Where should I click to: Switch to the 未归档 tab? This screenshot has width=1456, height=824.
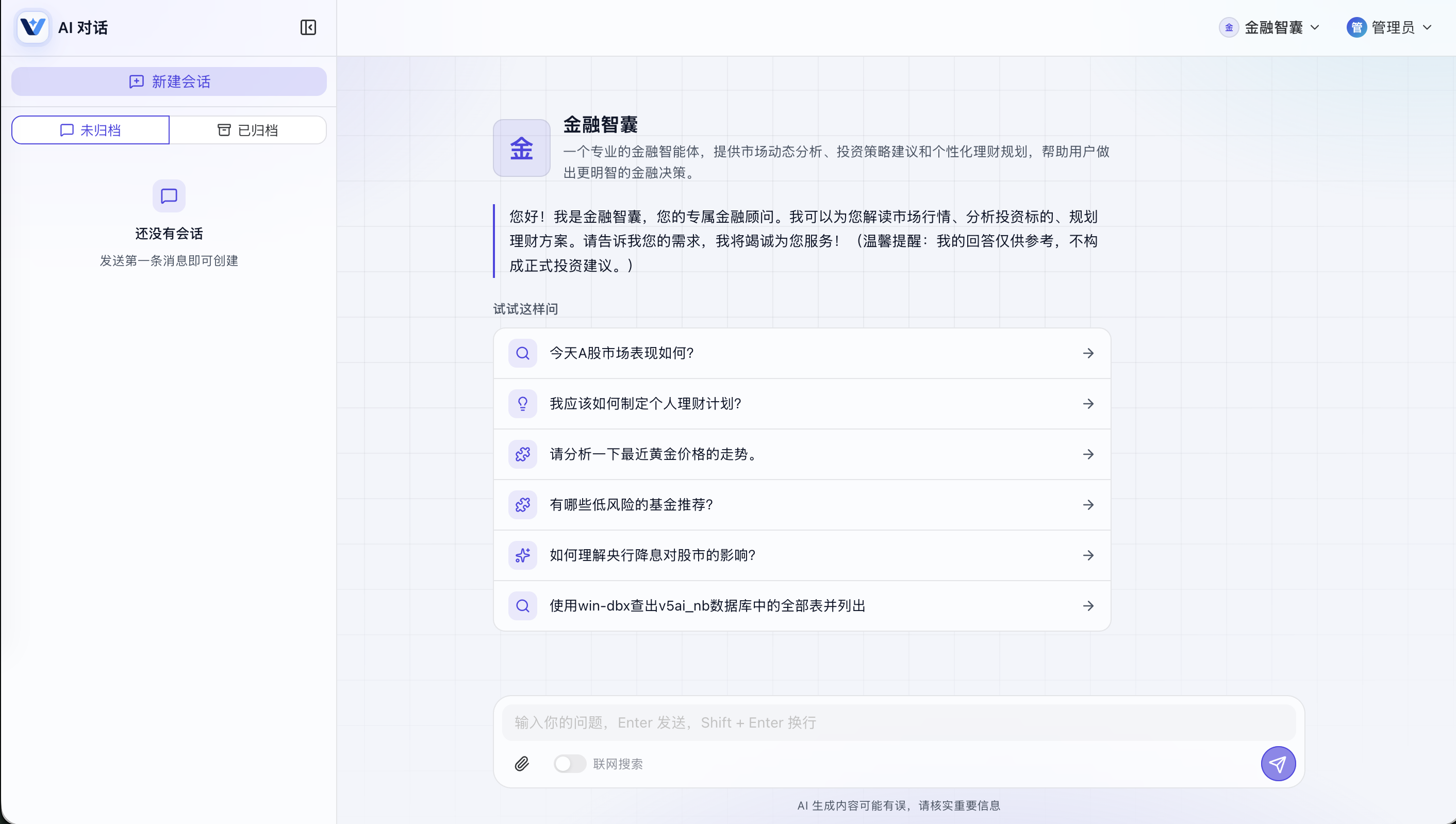(91, 130)
